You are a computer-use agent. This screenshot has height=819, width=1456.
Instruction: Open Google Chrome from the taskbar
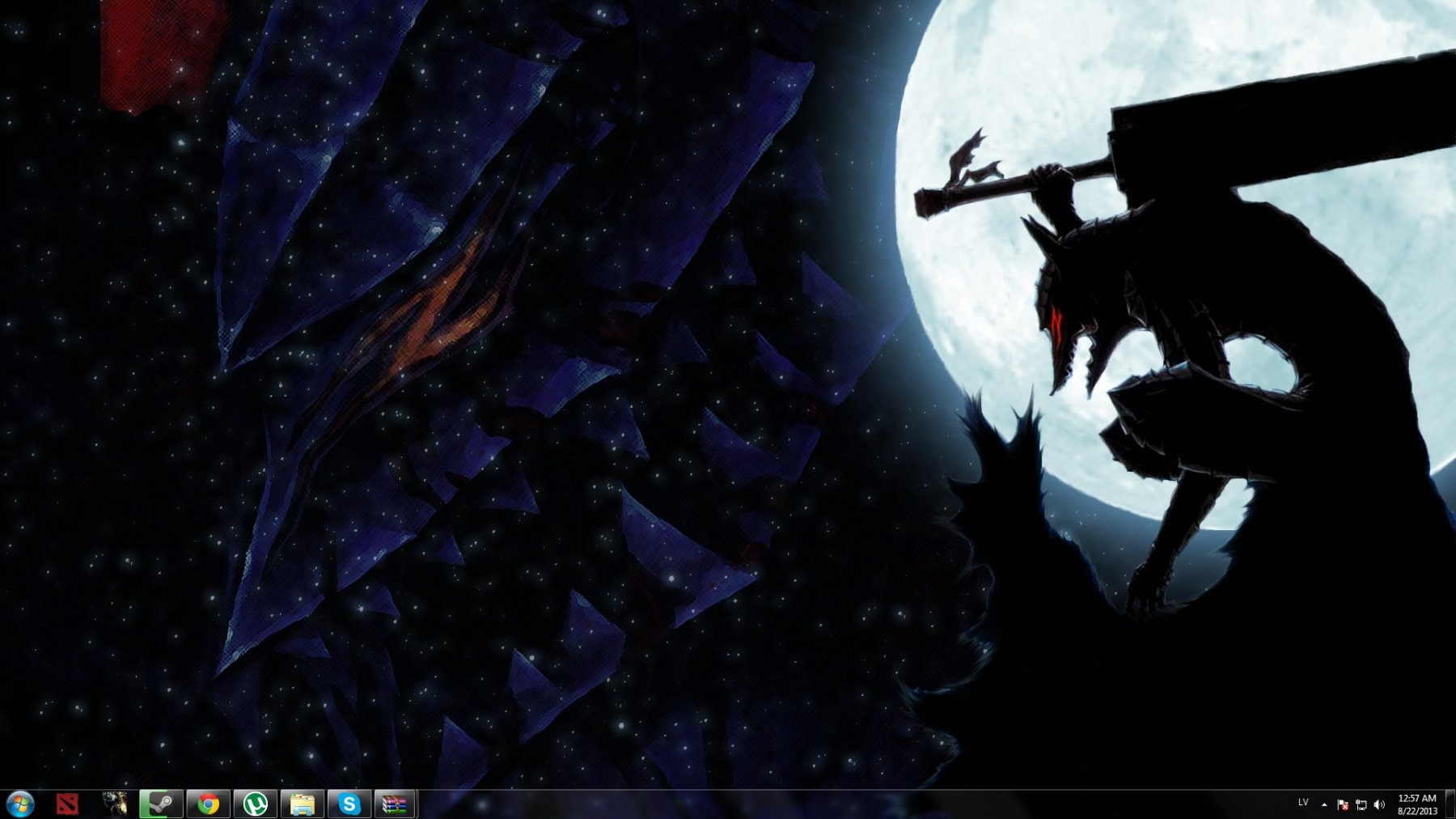coord(209,804)
